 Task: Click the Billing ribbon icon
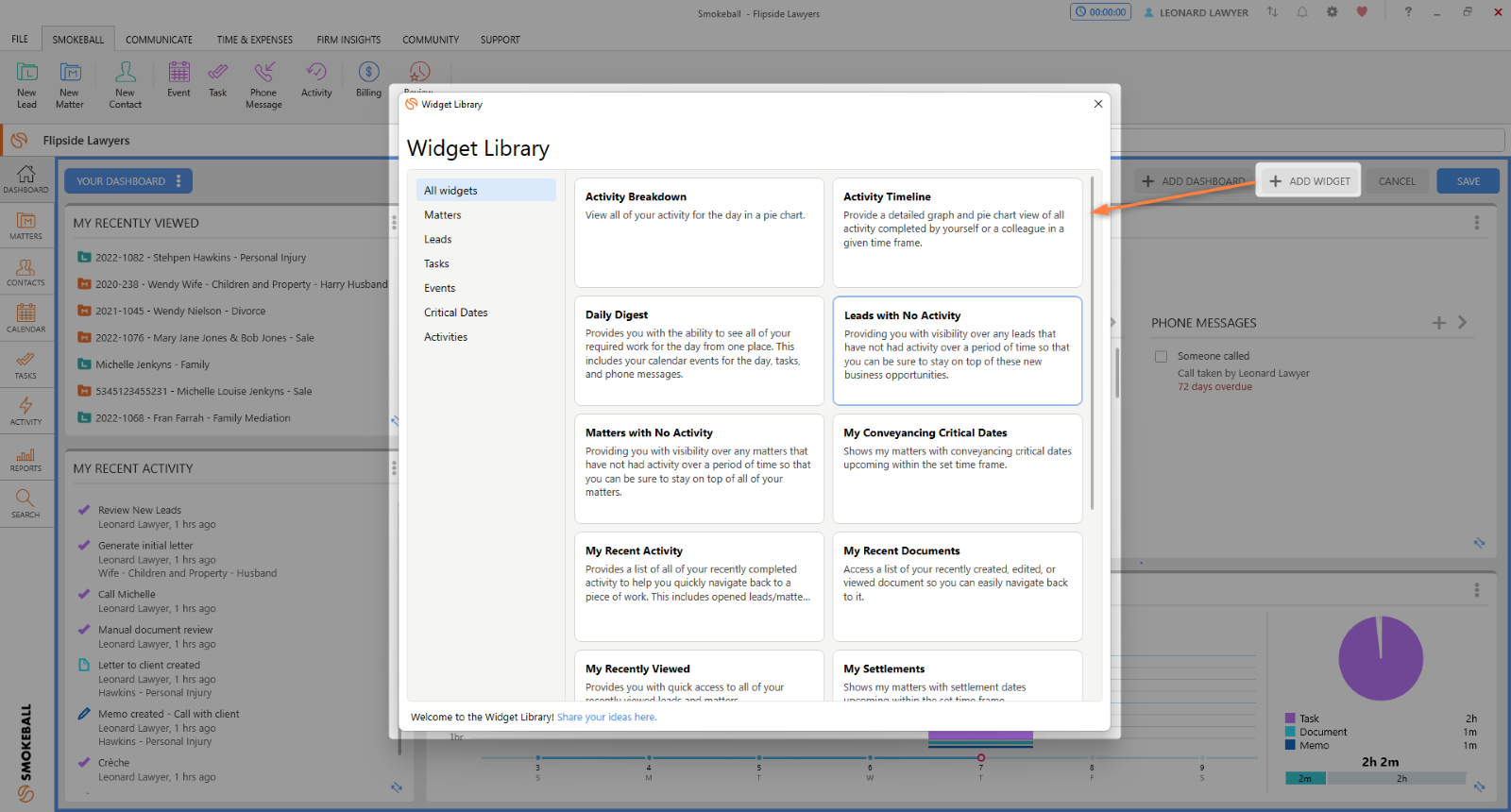(368, 79)
